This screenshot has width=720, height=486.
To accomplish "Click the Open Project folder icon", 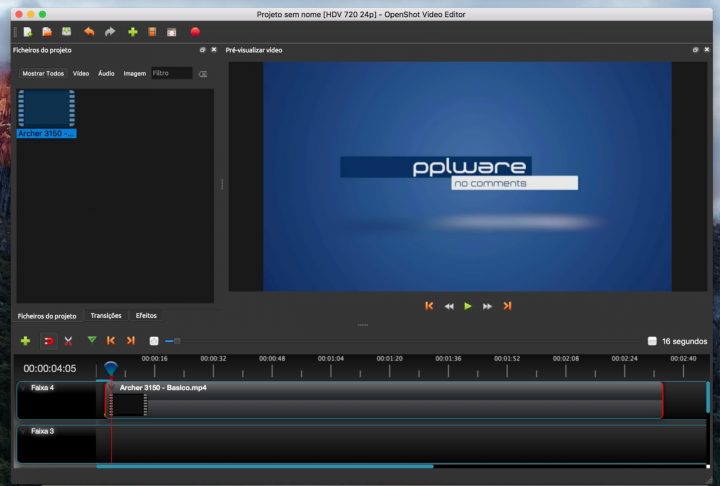I will tap(47, 32).
